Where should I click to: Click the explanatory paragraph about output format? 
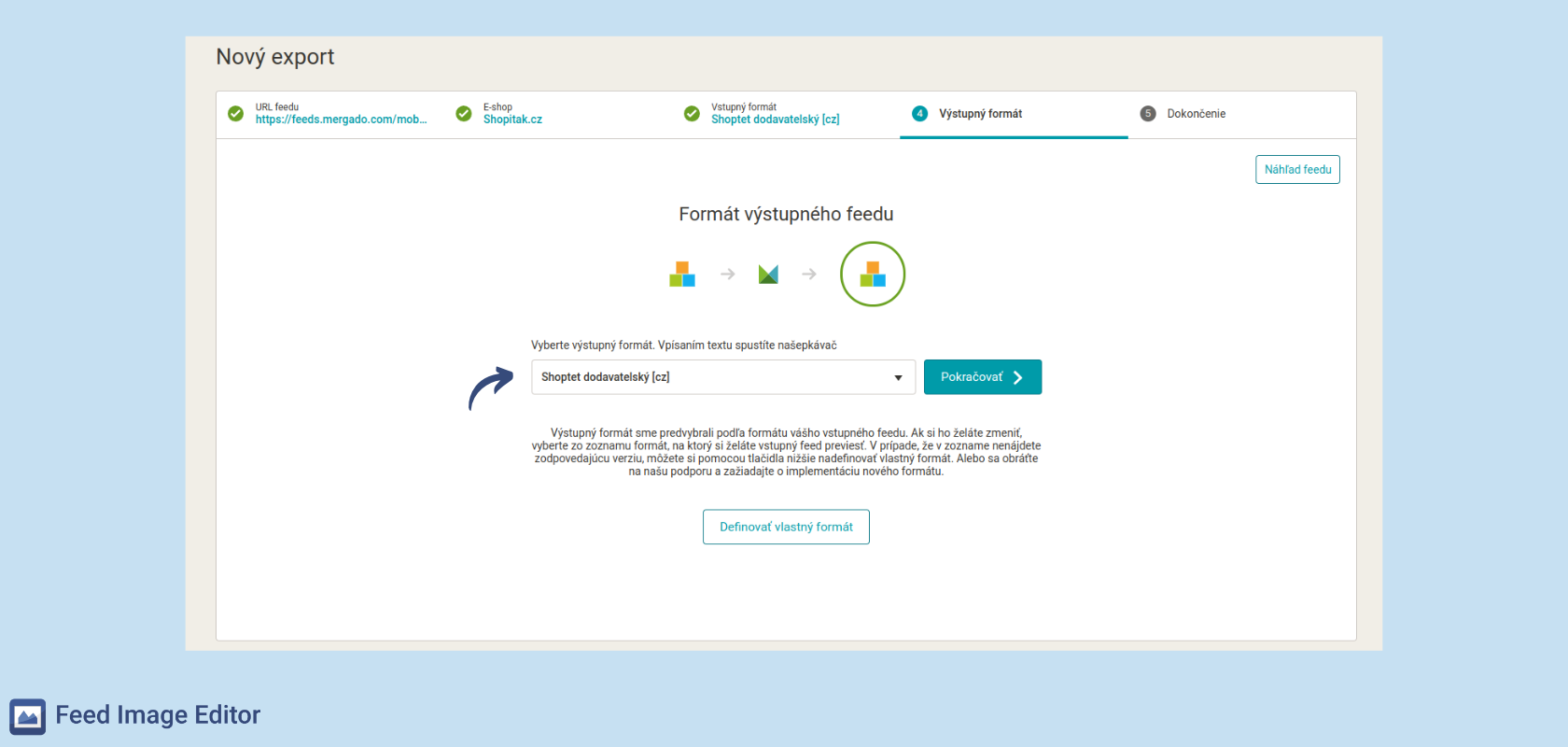(786, 452)
